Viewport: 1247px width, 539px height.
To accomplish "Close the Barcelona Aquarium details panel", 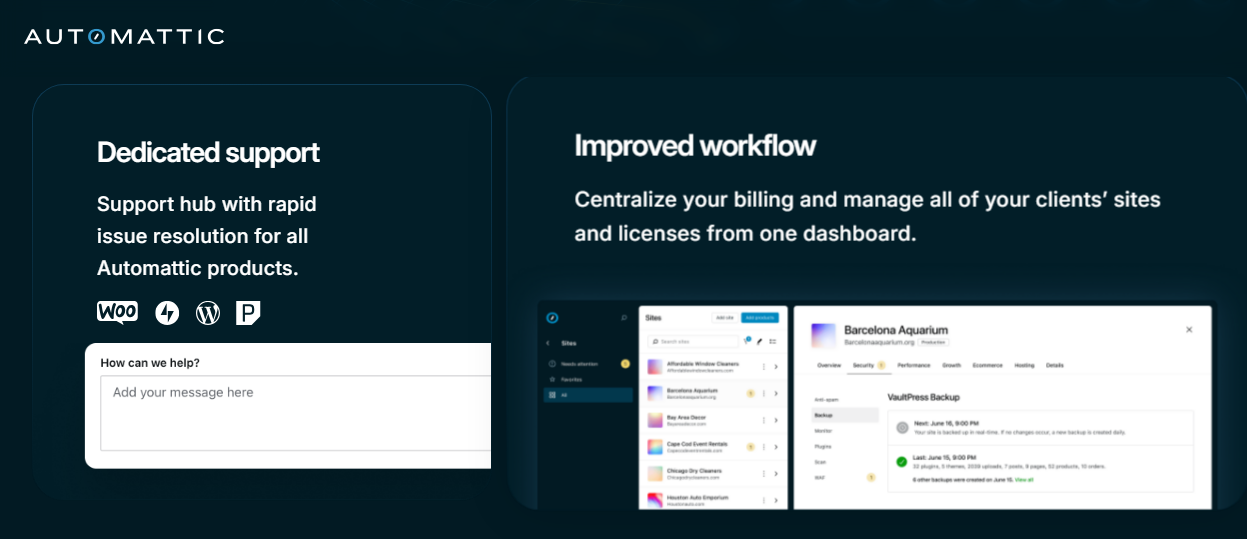I will coord(1189,329).
